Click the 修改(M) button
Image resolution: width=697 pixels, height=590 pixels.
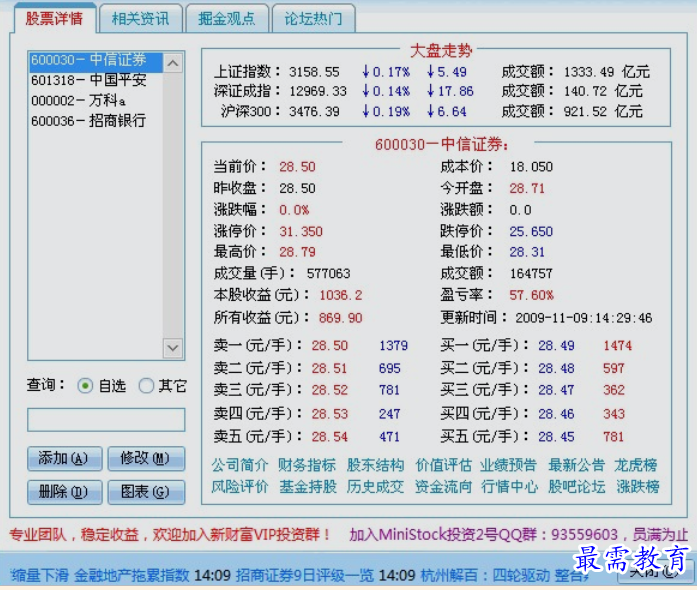click(146, 458)
